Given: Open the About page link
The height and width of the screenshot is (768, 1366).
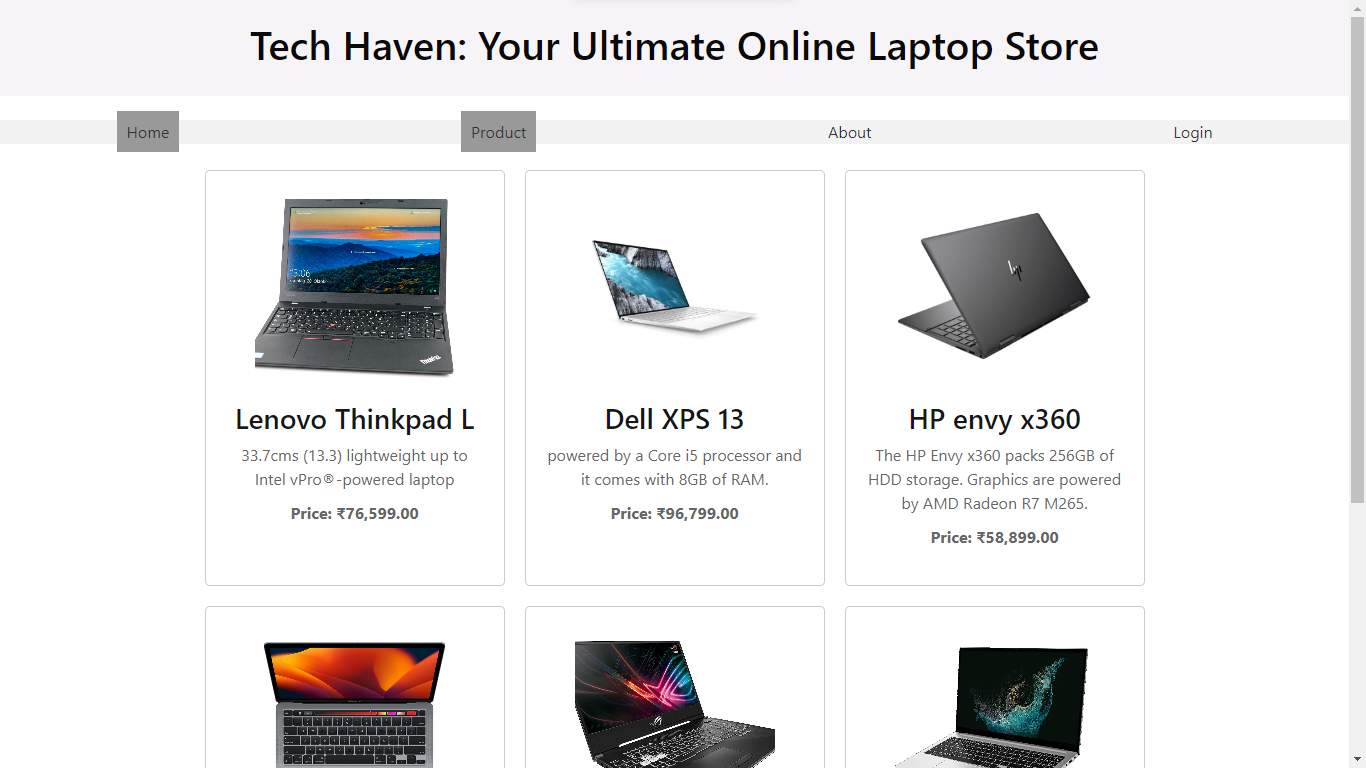Looking at the screenshot, I should point(849,132).
